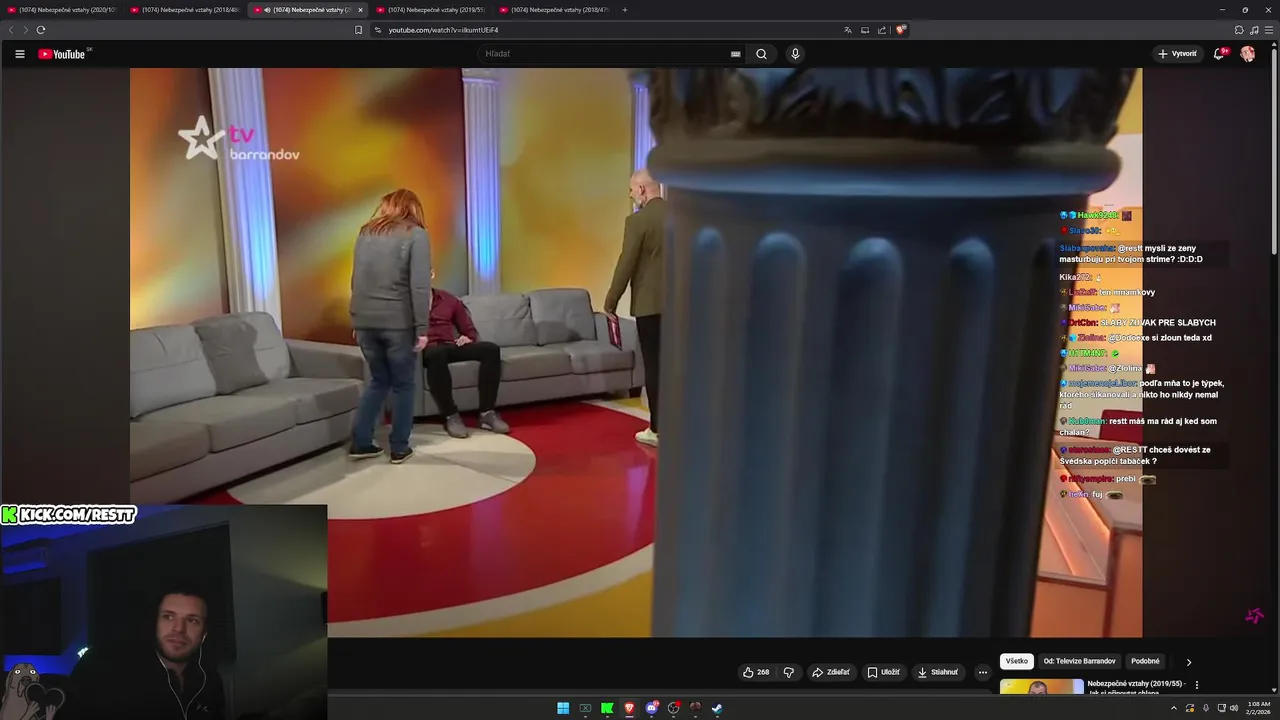Save the video with Uložiť
Screen dimensions: 1280x720
884,672
